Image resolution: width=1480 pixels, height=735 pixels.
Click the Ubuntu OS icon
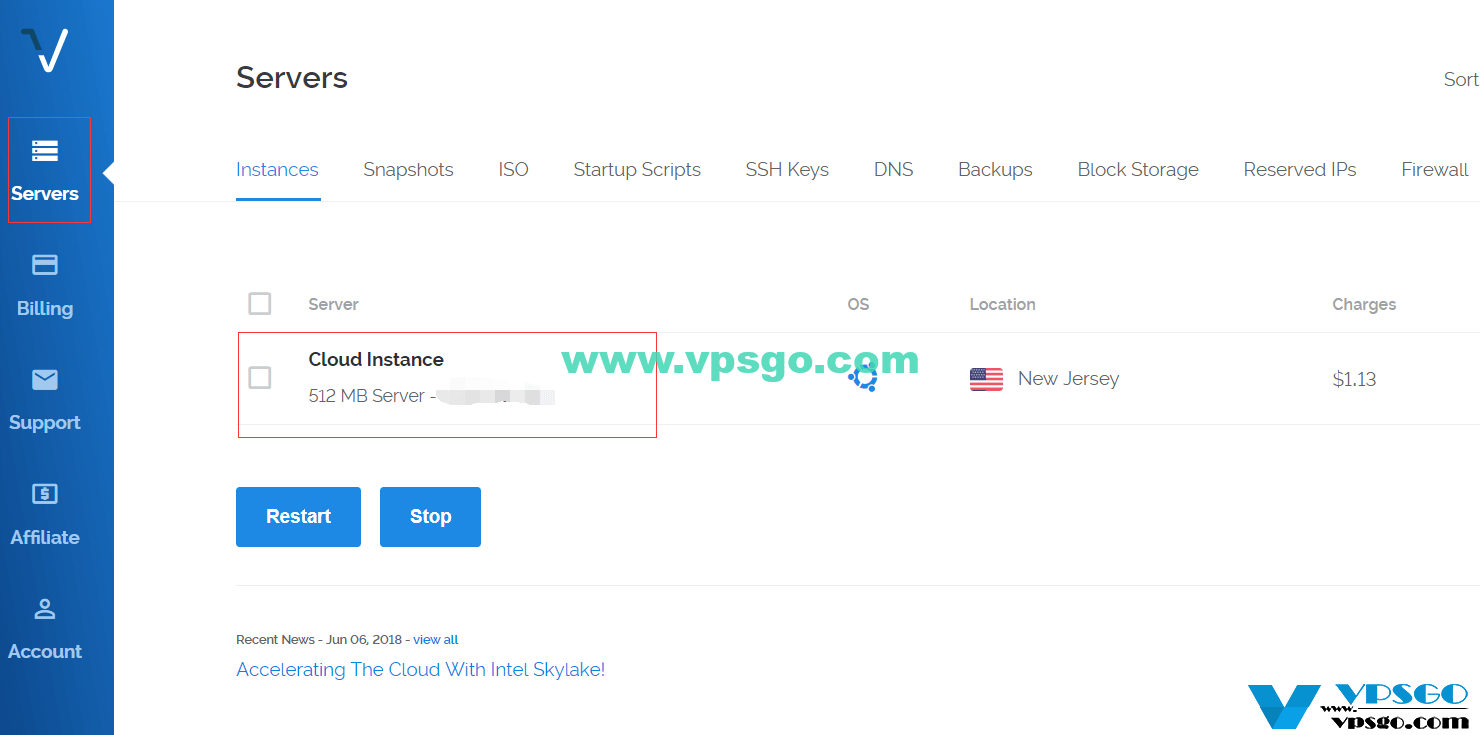tap(863, 377)
